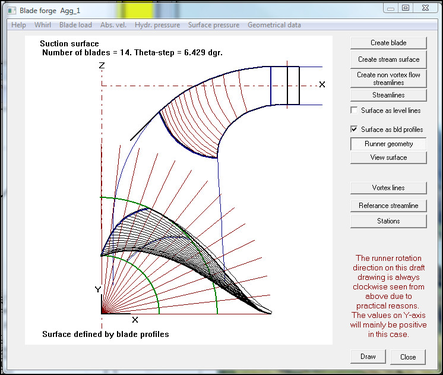443x375 pixels.
Task: Click the 'Suction surface' heading text
Action: tap(69, 44)
